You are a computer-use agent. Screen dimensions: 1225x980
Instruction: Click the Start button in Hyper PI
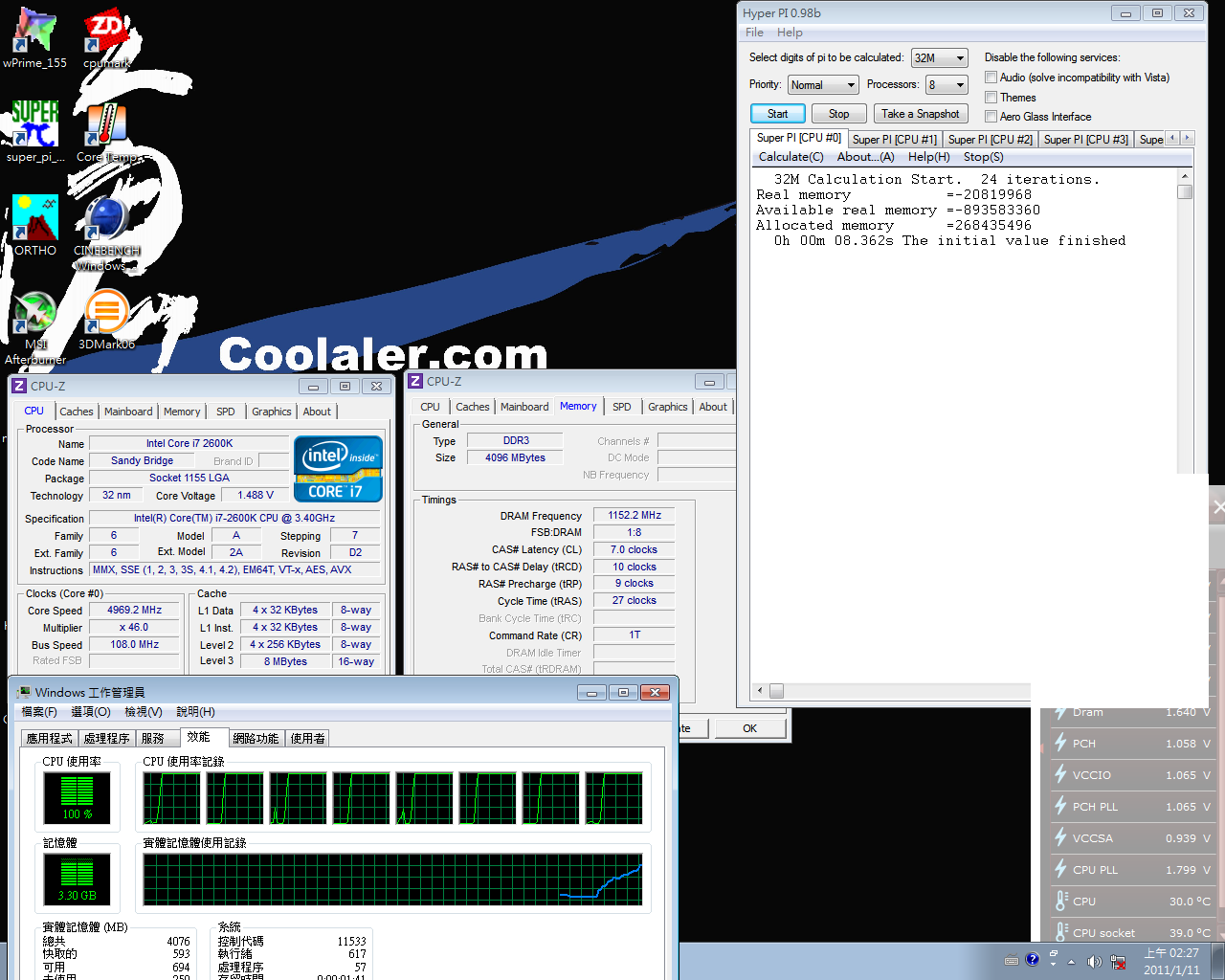coord(778,114)
